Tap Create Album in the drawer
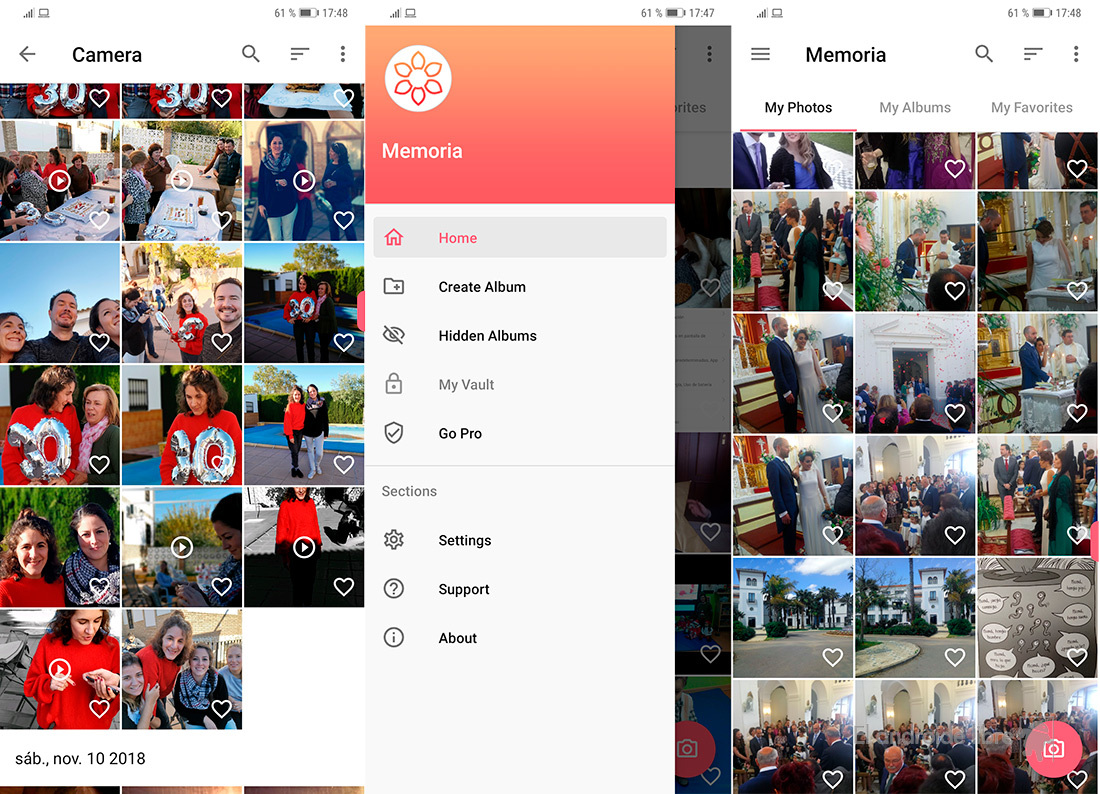This screenshot has height=794, width=1100. click(481, 287)
